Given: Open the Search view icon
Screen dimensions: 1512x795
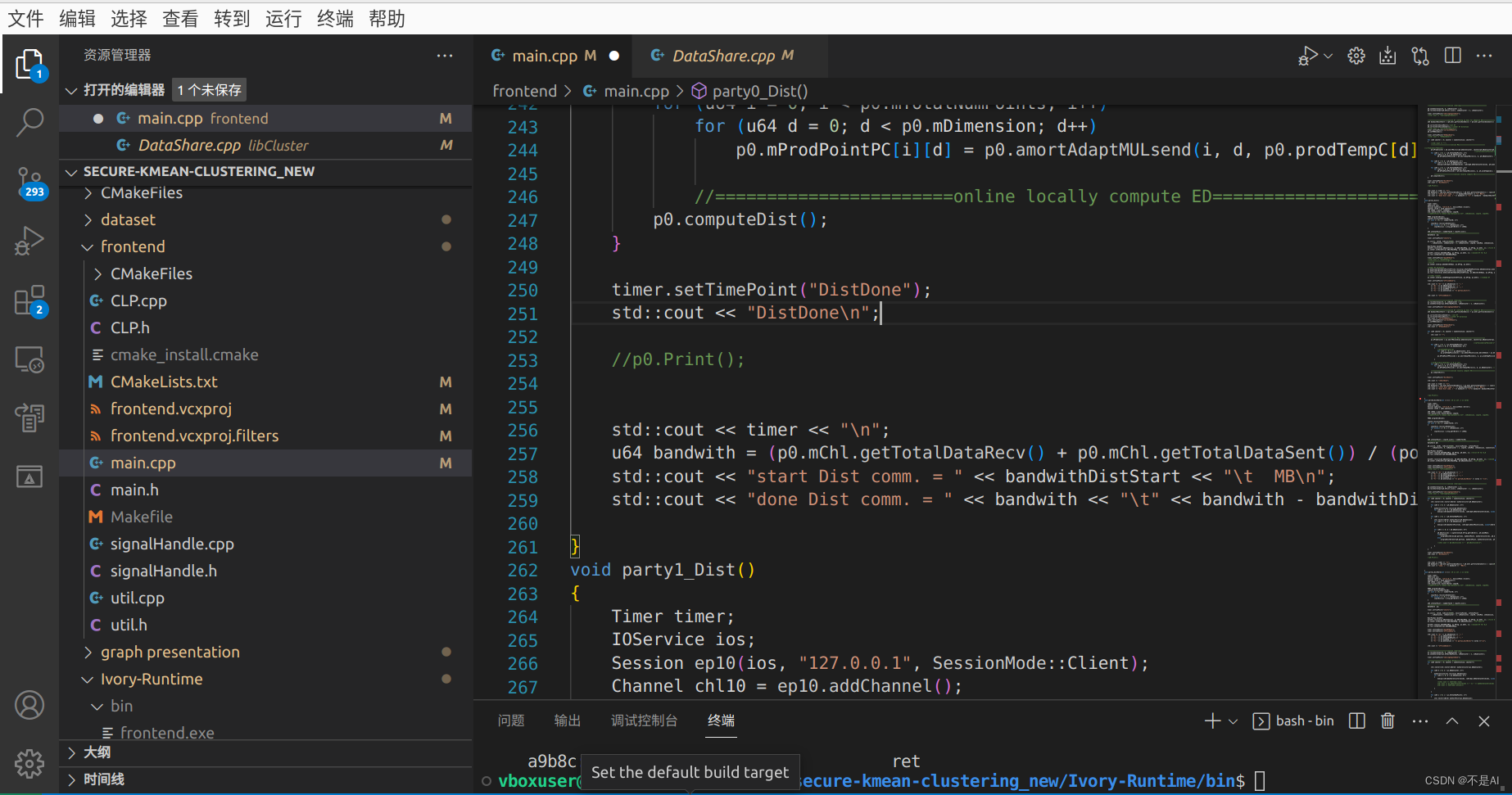Looking at the screenshot, I should coord(29,123).
